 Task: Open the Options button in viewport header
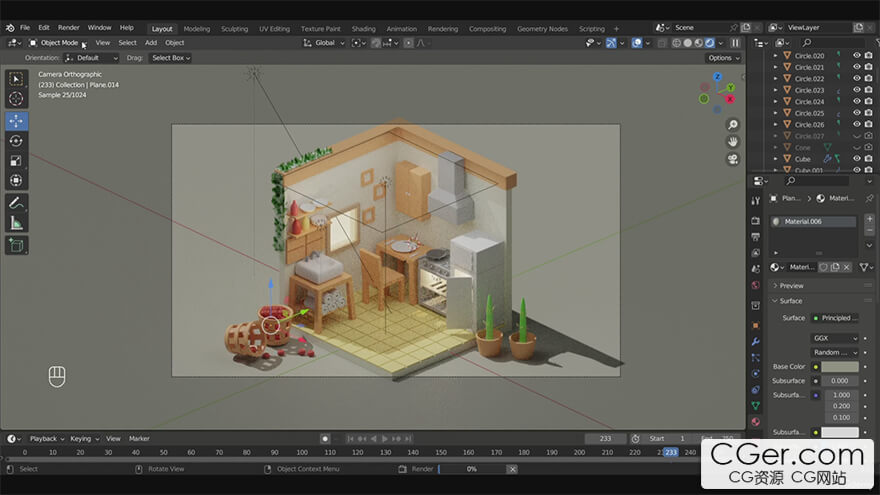pos(723,58)
